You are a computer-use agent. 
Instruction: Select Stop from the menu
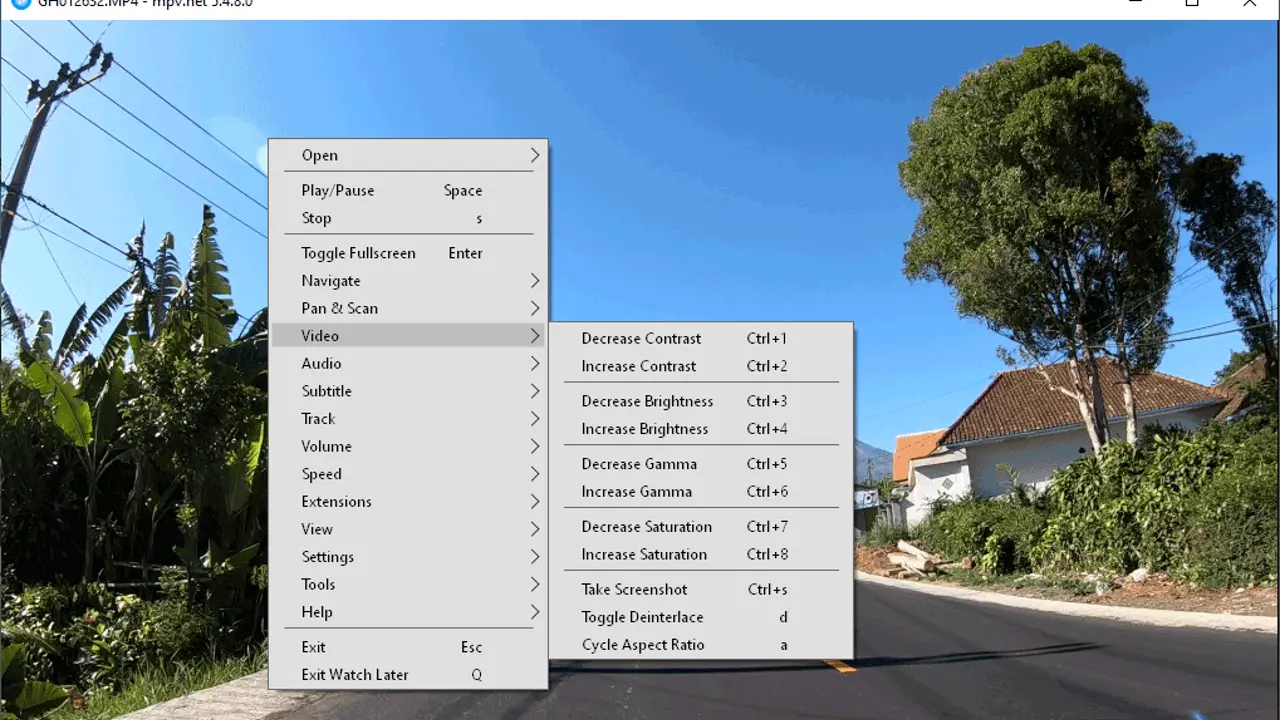pyautogui.click(x=316, y=218)
